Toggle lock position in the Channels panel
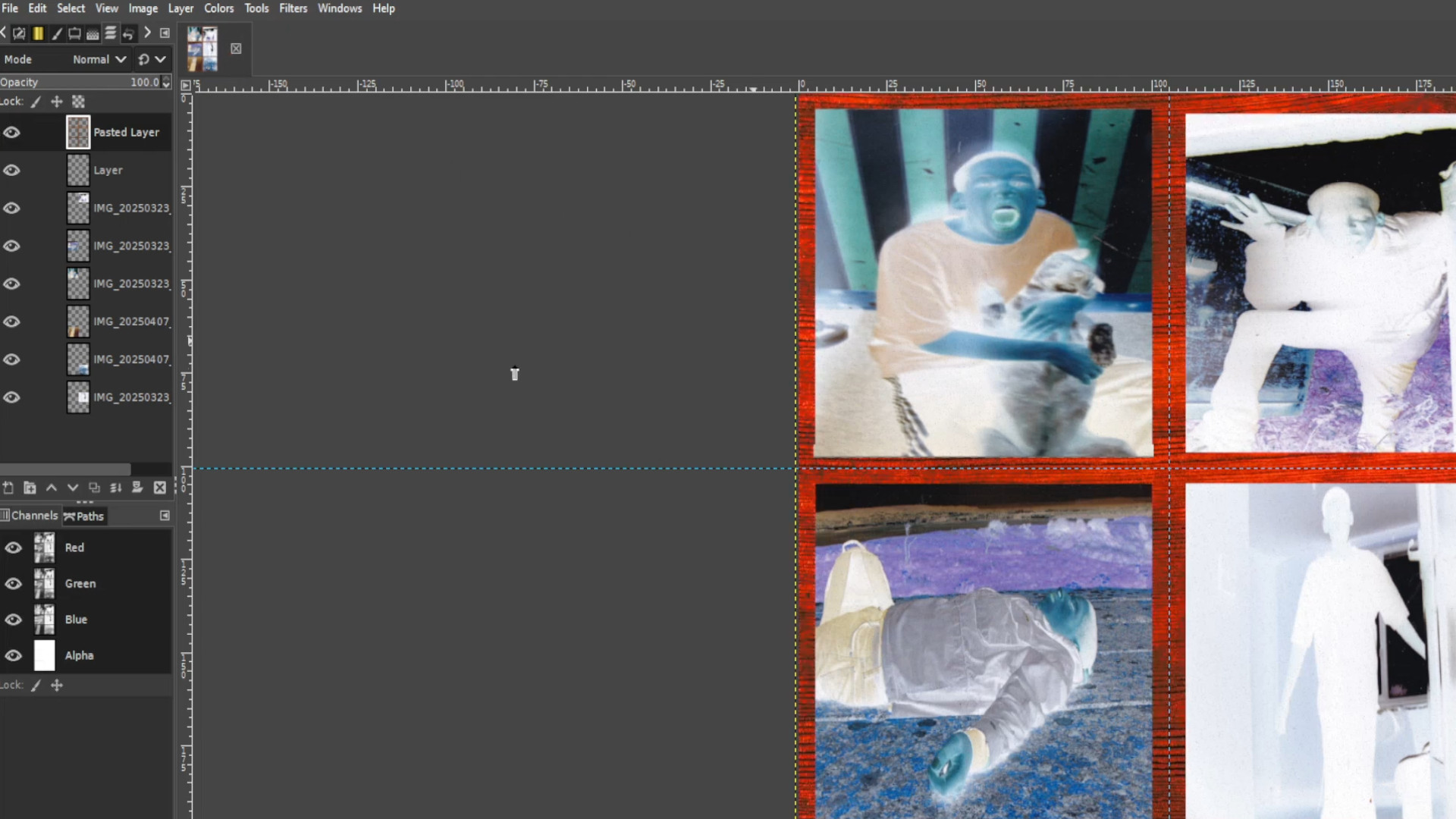 [57, 686]
